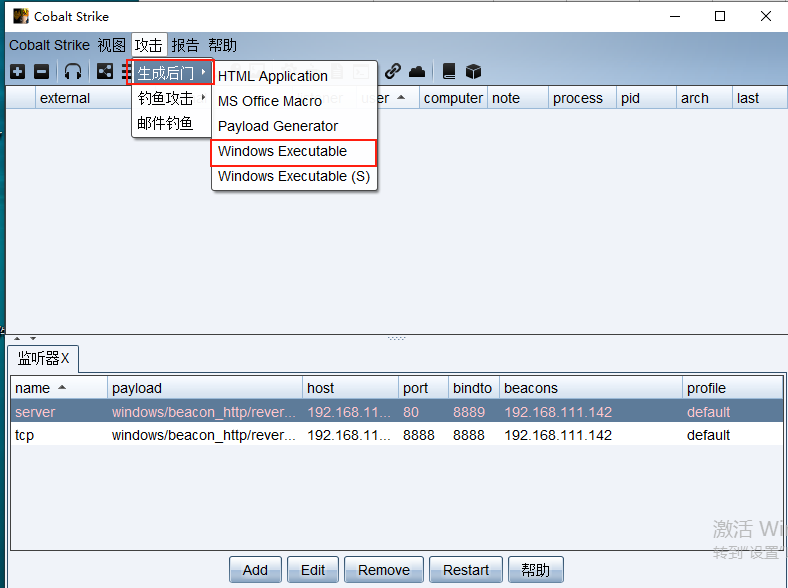Sort listeners by the bindto column header
Image resolution: width=788 pixels, height=588 pixels.
coord(473,388)
